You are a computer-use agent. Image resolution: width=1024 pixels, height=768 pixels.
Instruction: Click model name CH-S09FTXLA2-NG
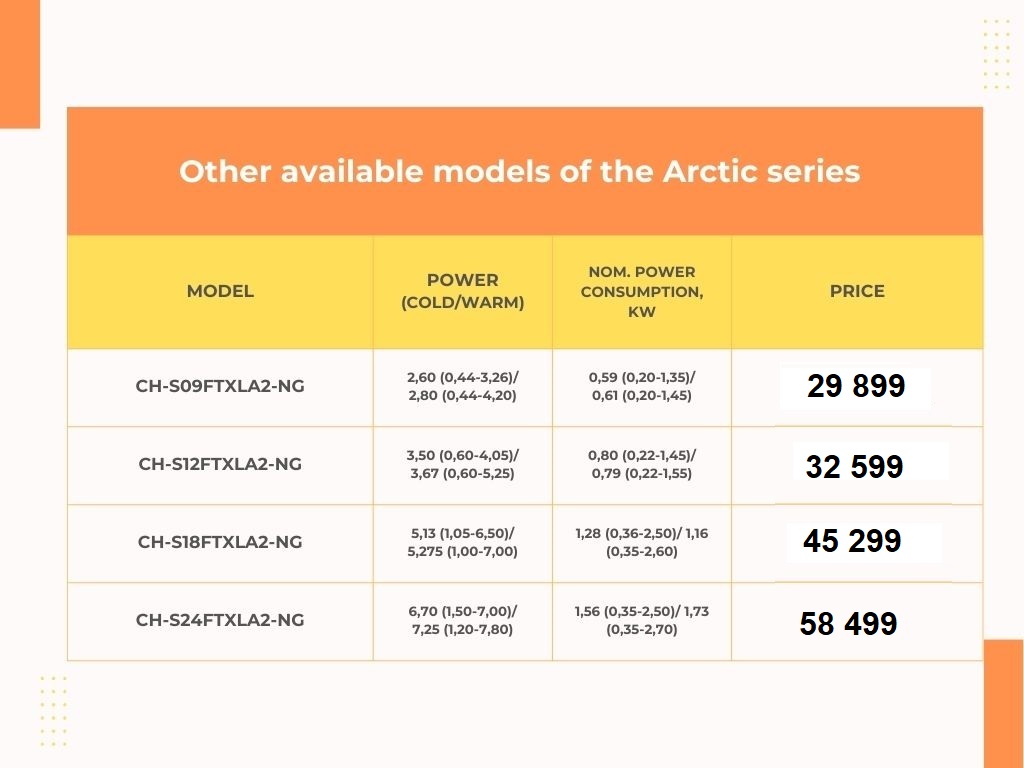[220, 386]
